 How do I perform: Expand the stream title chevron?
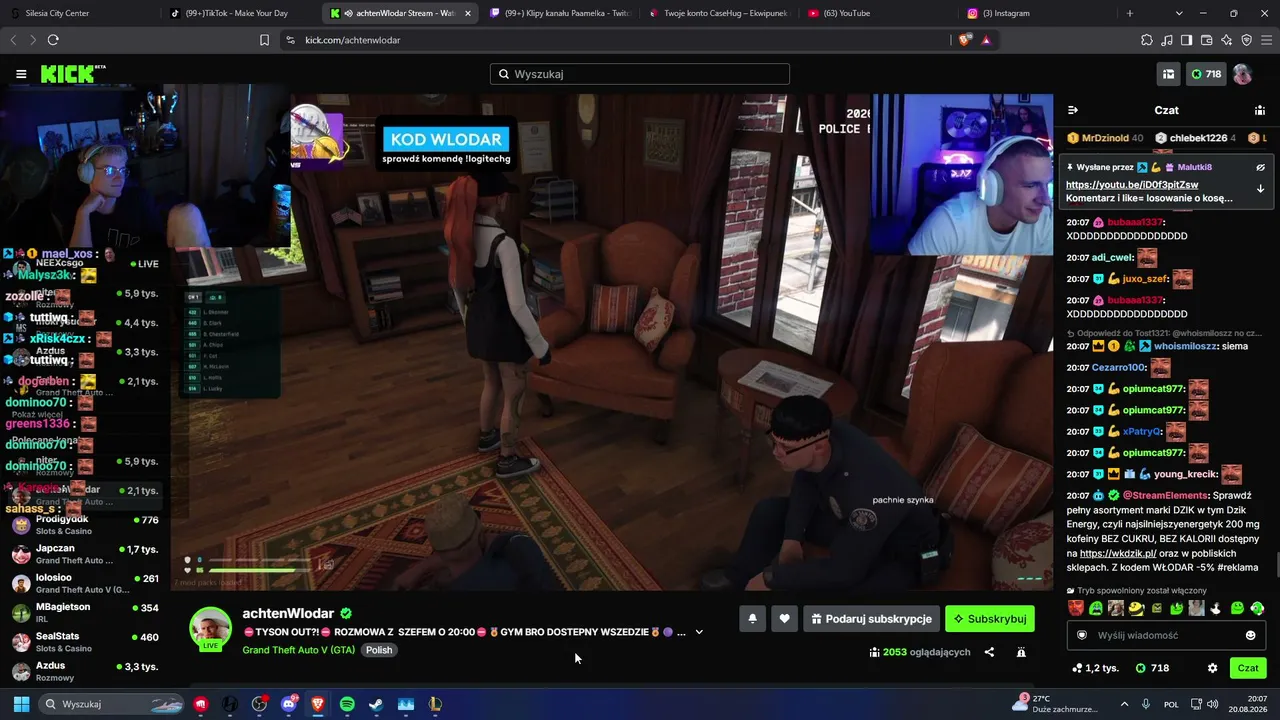pos(699,632)
